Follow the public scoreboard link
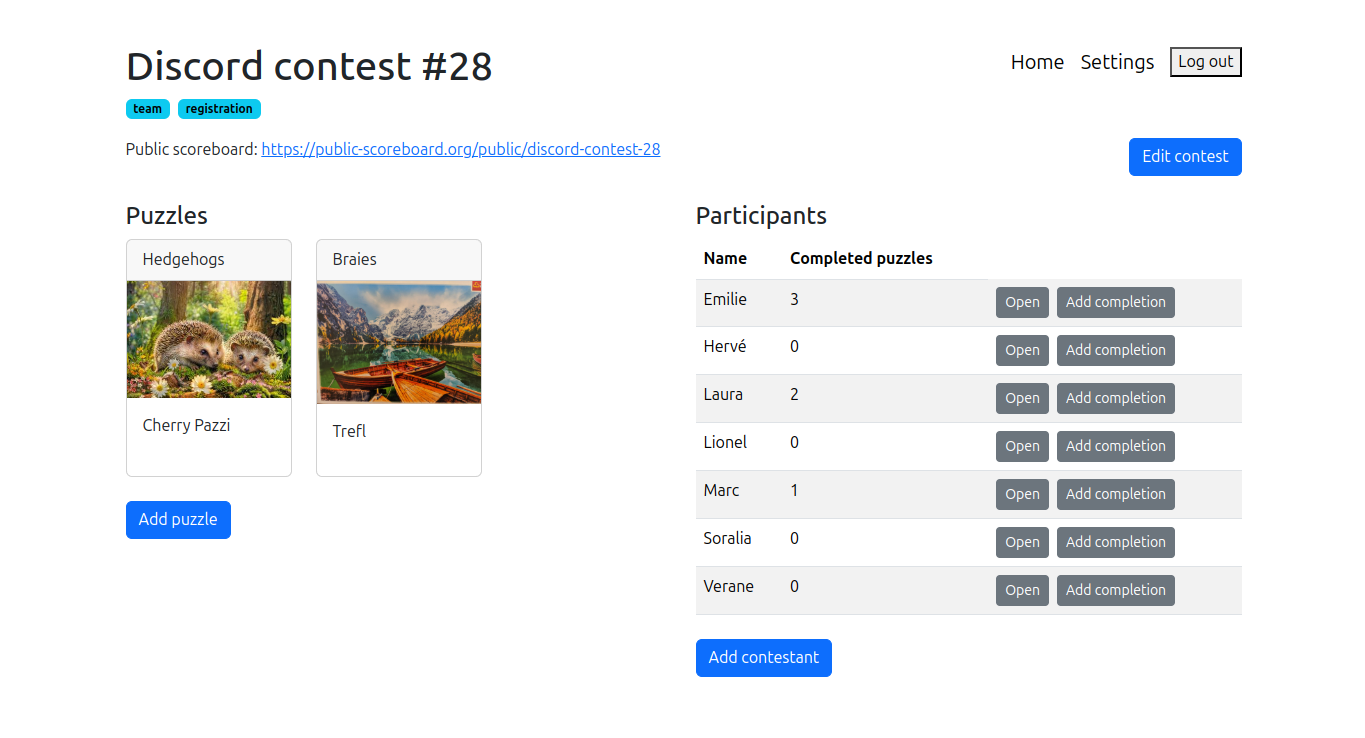 [x=461, y=149]
